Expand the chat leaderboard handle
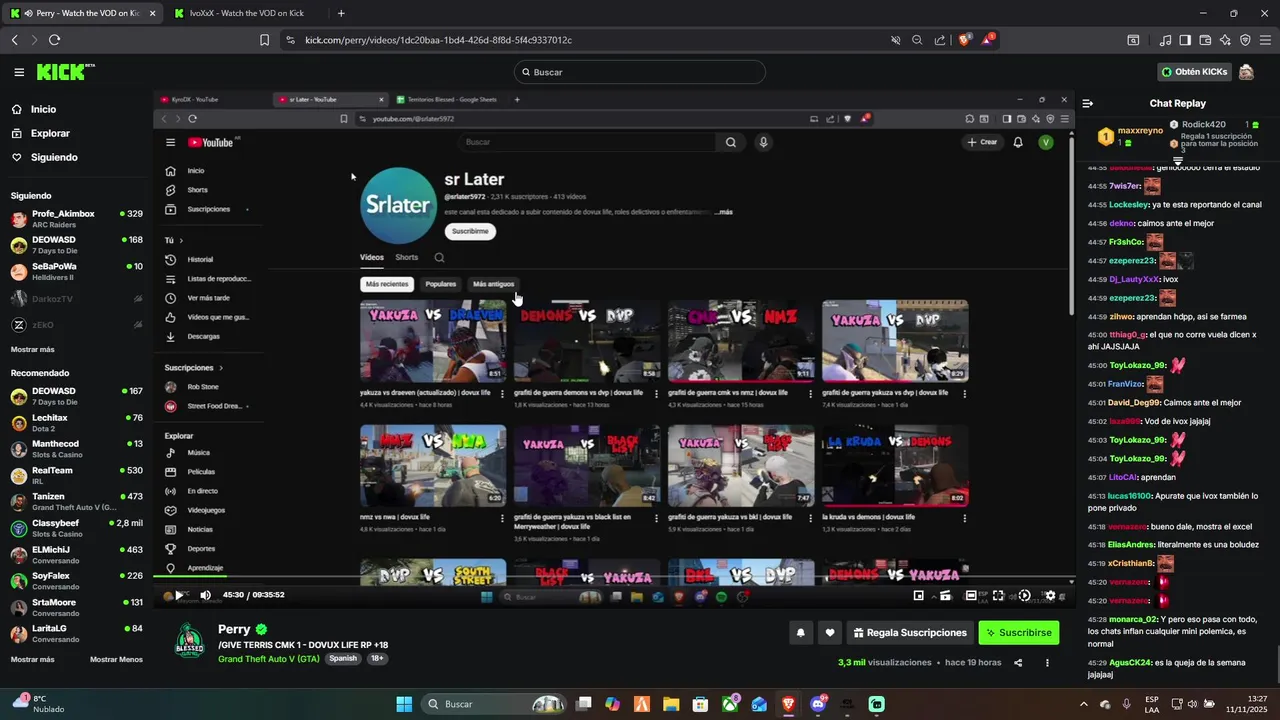The image size is (1280, 720). pos(1178,161)
